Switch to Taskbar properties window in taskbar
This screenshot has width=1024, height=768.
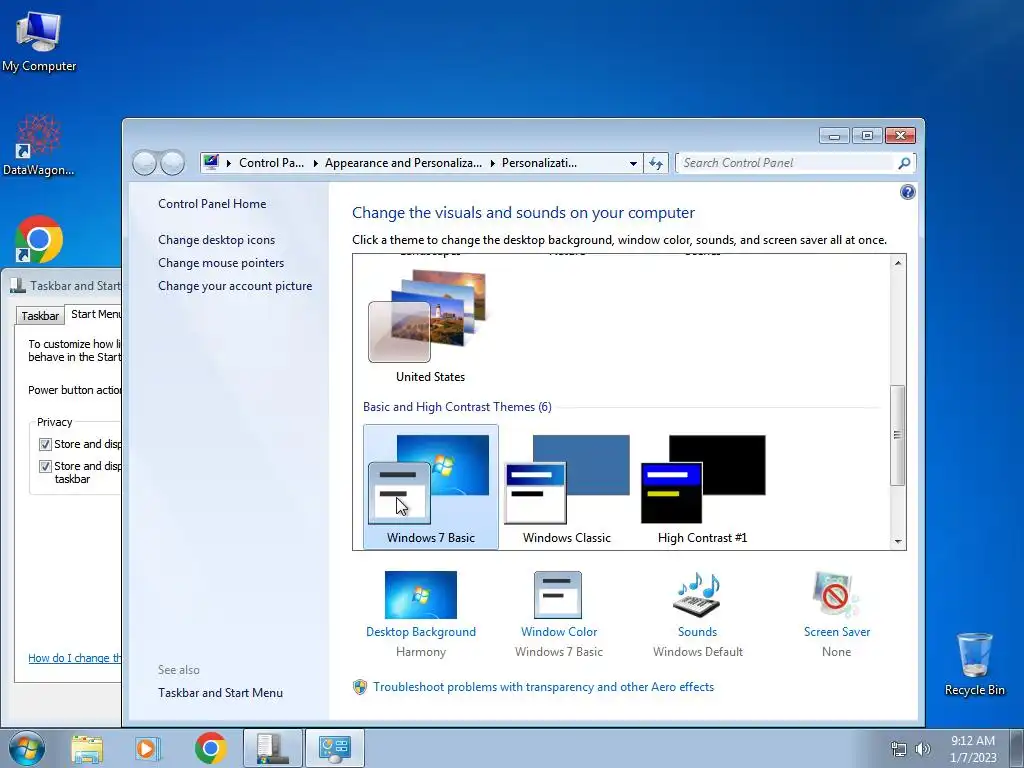(272, 748)
